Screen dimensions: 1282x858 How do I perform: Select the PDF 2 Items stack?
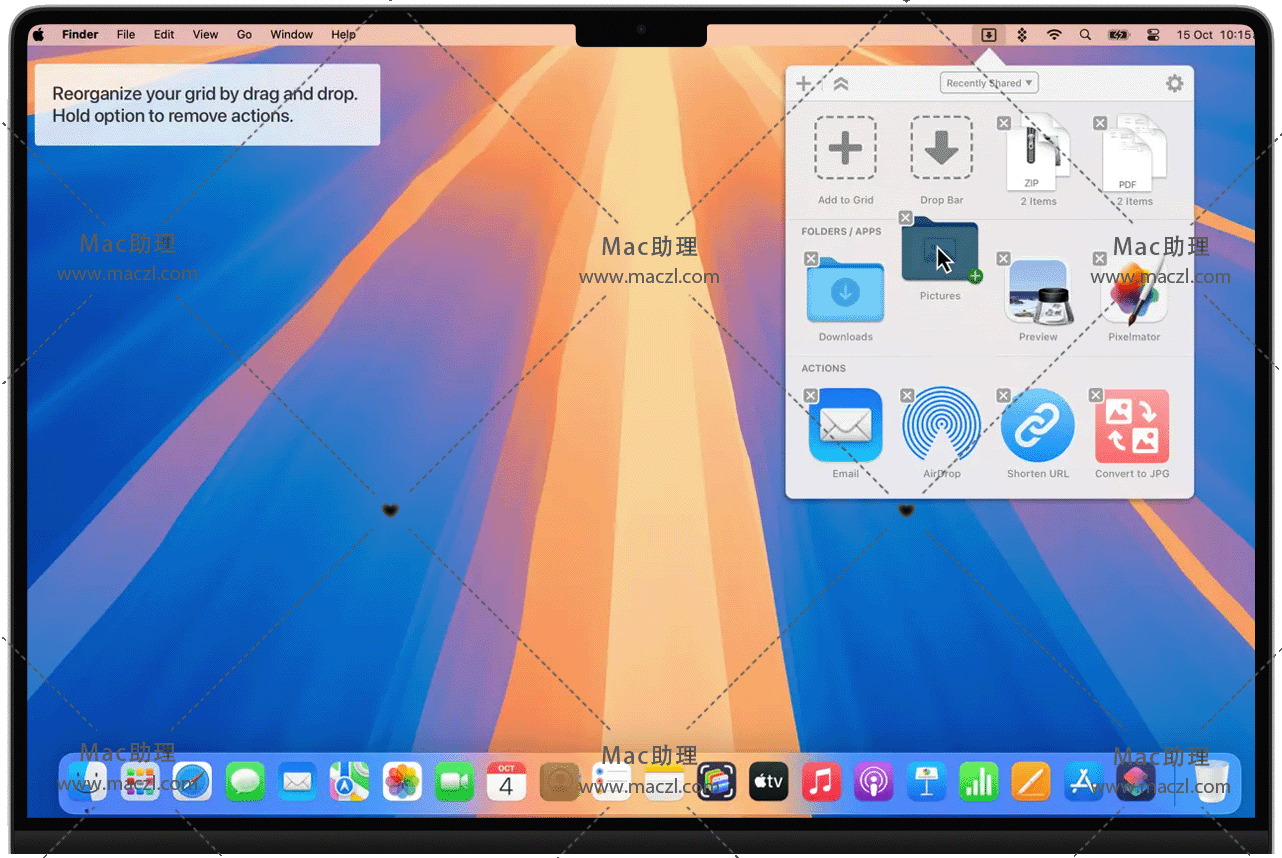[x=1135, y=155]
